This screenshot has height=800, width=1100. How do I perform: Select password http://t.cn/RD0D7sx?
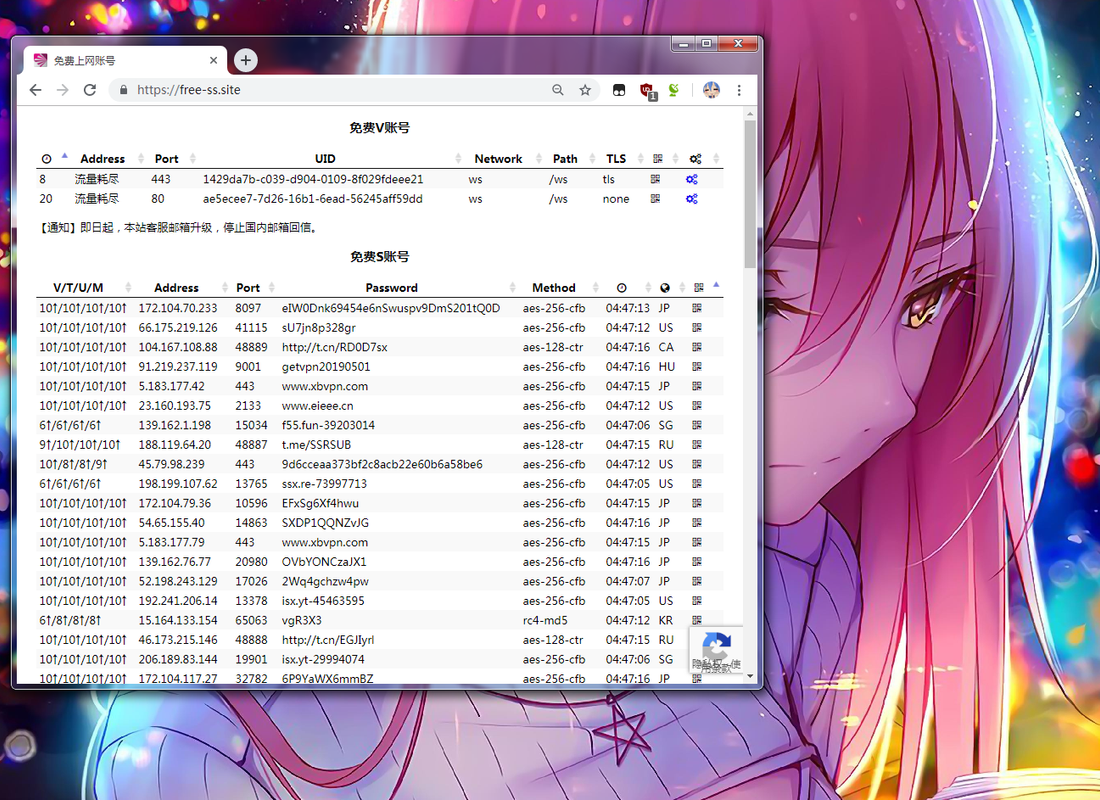click(x=335, y=347)
